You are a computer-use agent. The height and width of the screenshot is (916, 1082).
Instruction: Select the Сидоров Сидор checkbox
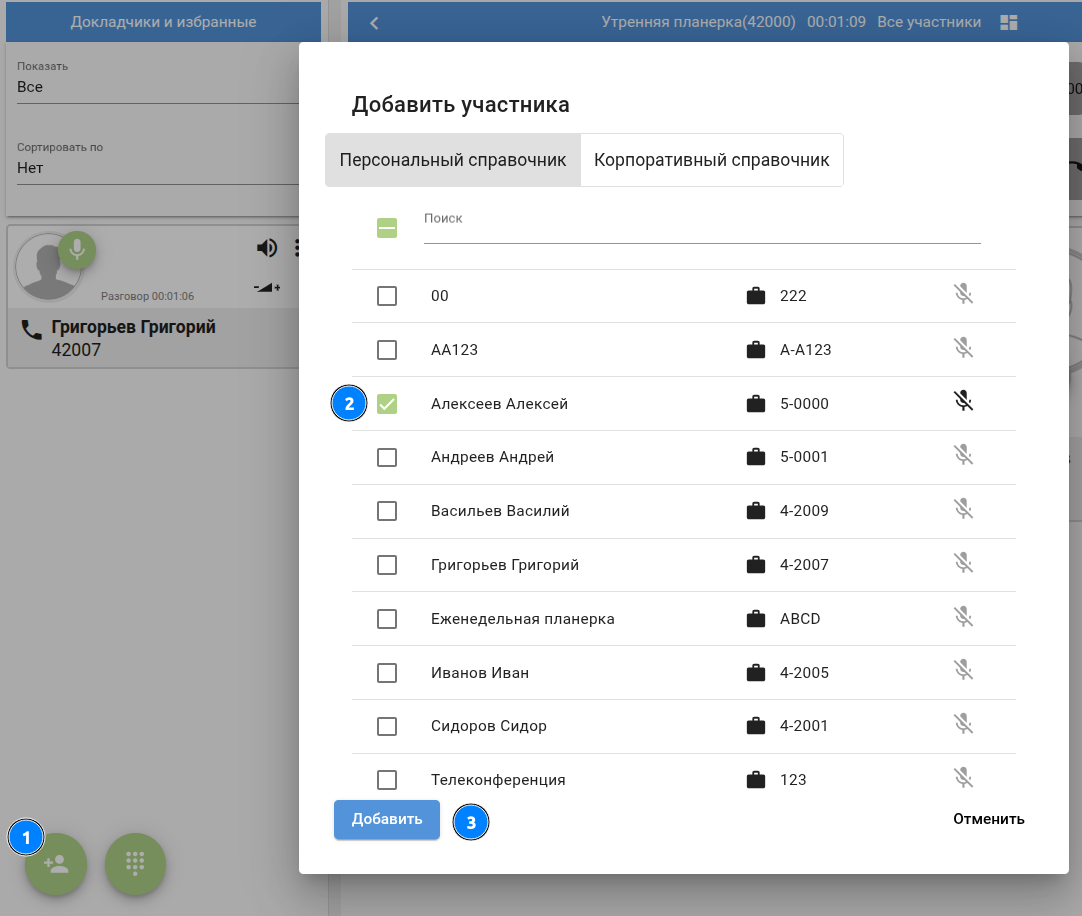pyautogui.click(x=387, y=726)
